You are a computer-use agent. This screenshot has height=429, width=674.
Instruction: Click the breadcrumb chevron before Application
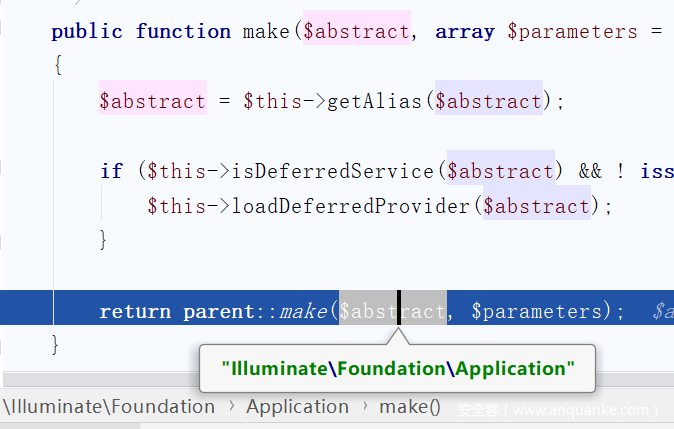coord(231,407)
